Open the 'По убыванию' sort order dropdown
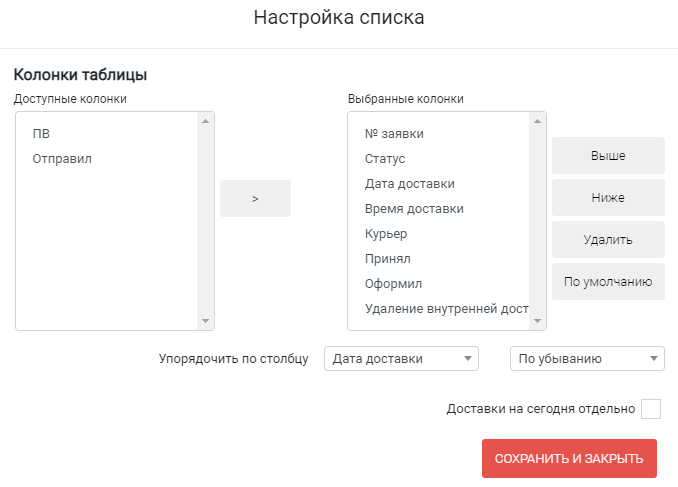The width and height of the screenshot is (678, 487). [587, 359]
